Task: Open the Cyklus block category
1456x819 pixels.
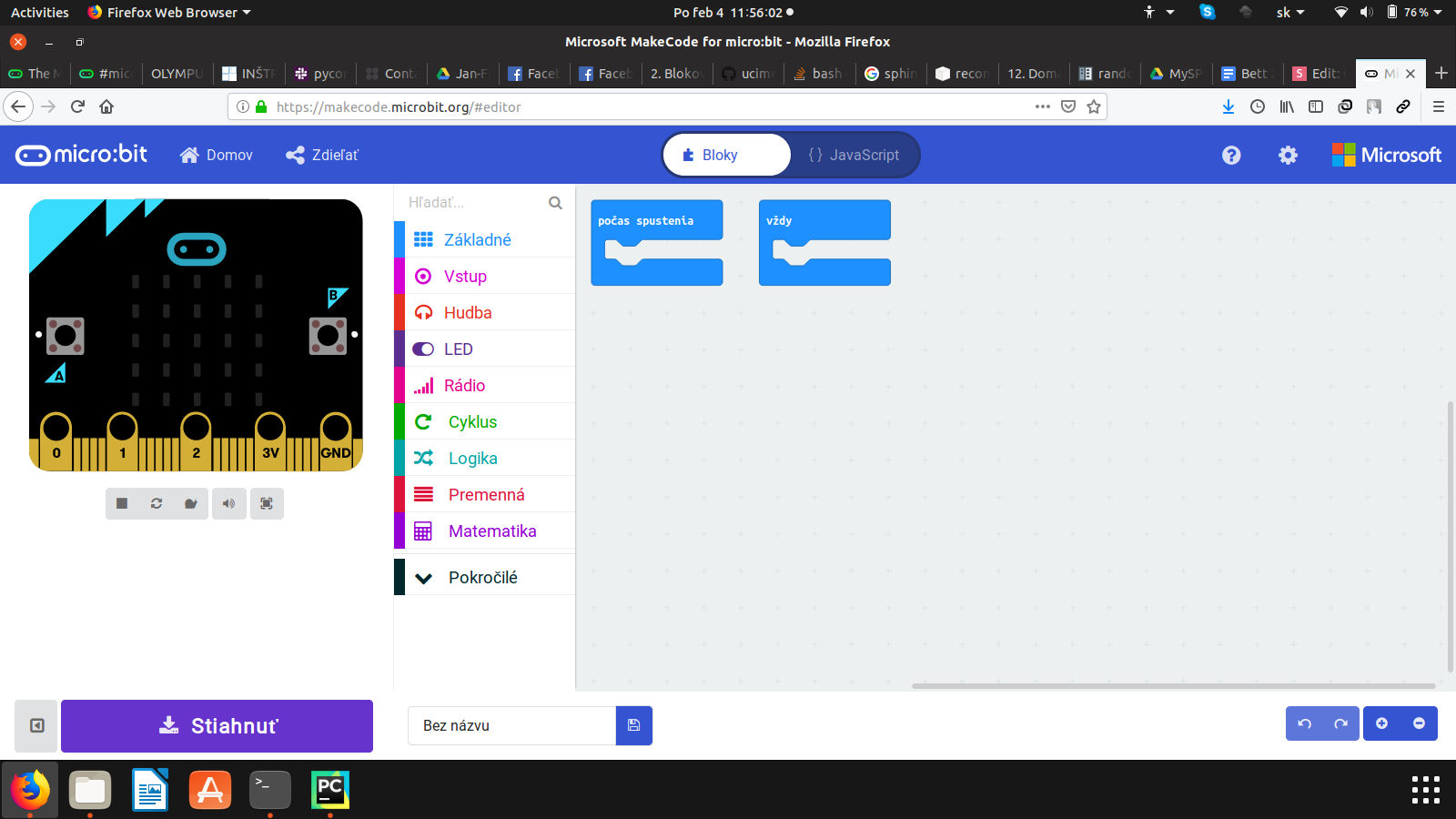Action: [x=485, y=421]
